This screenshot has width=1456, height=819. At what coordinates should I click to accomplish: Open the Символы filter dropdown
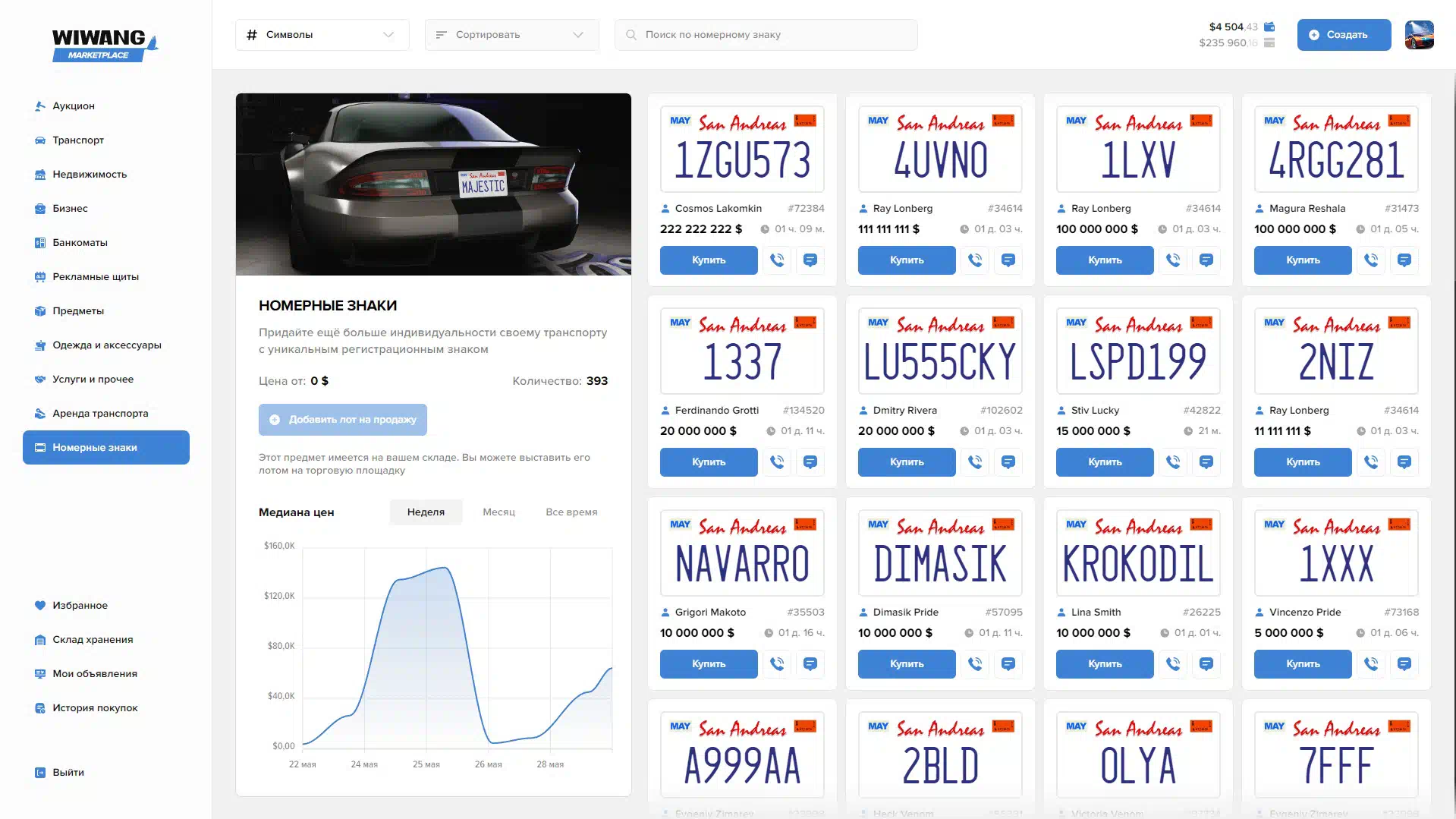pyautogui.click(x=322, y=35)
